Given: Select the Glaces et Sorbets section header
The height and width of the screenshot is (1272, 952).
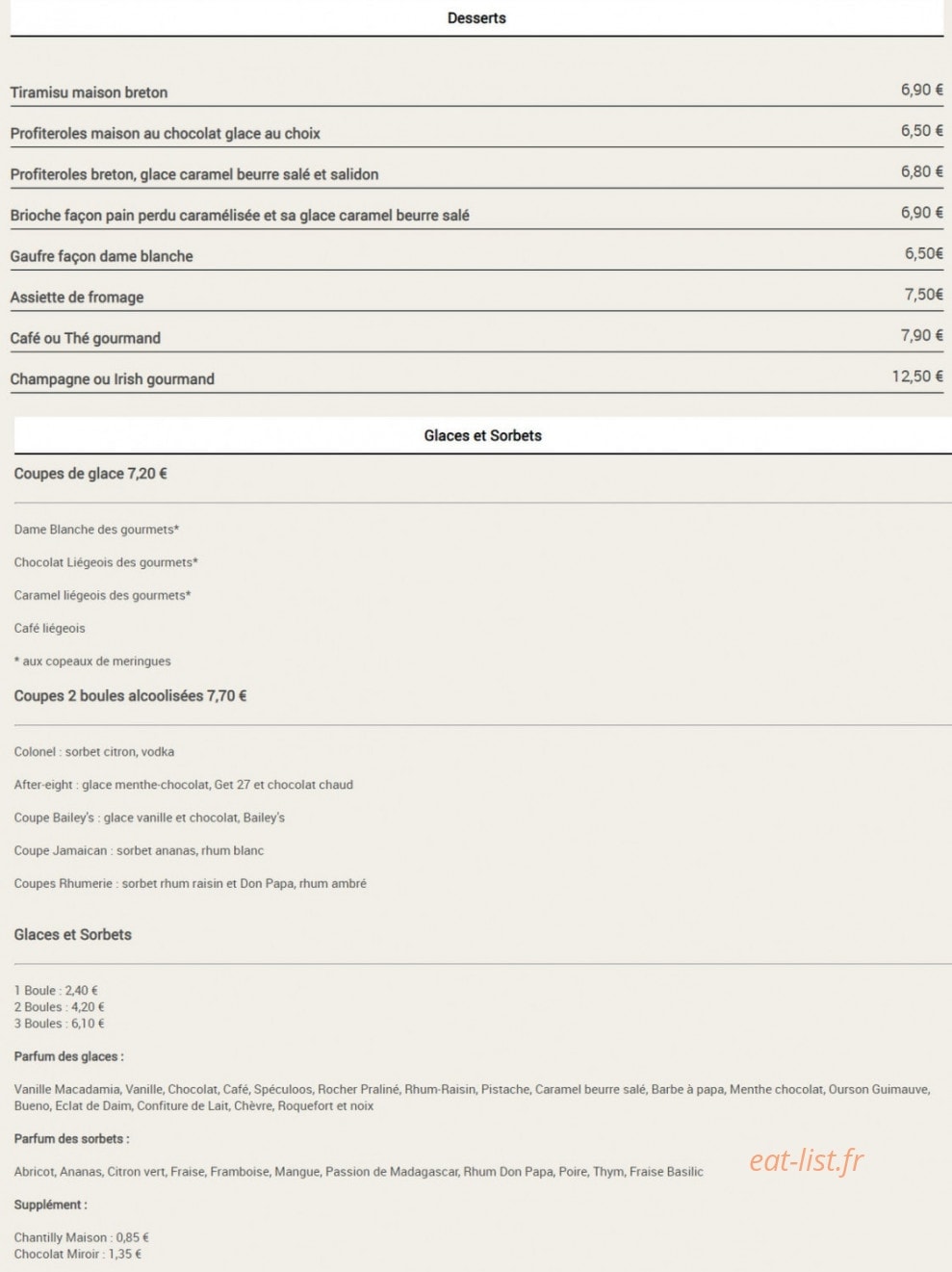Looking at the screenshot, I should tap(482, 435).
